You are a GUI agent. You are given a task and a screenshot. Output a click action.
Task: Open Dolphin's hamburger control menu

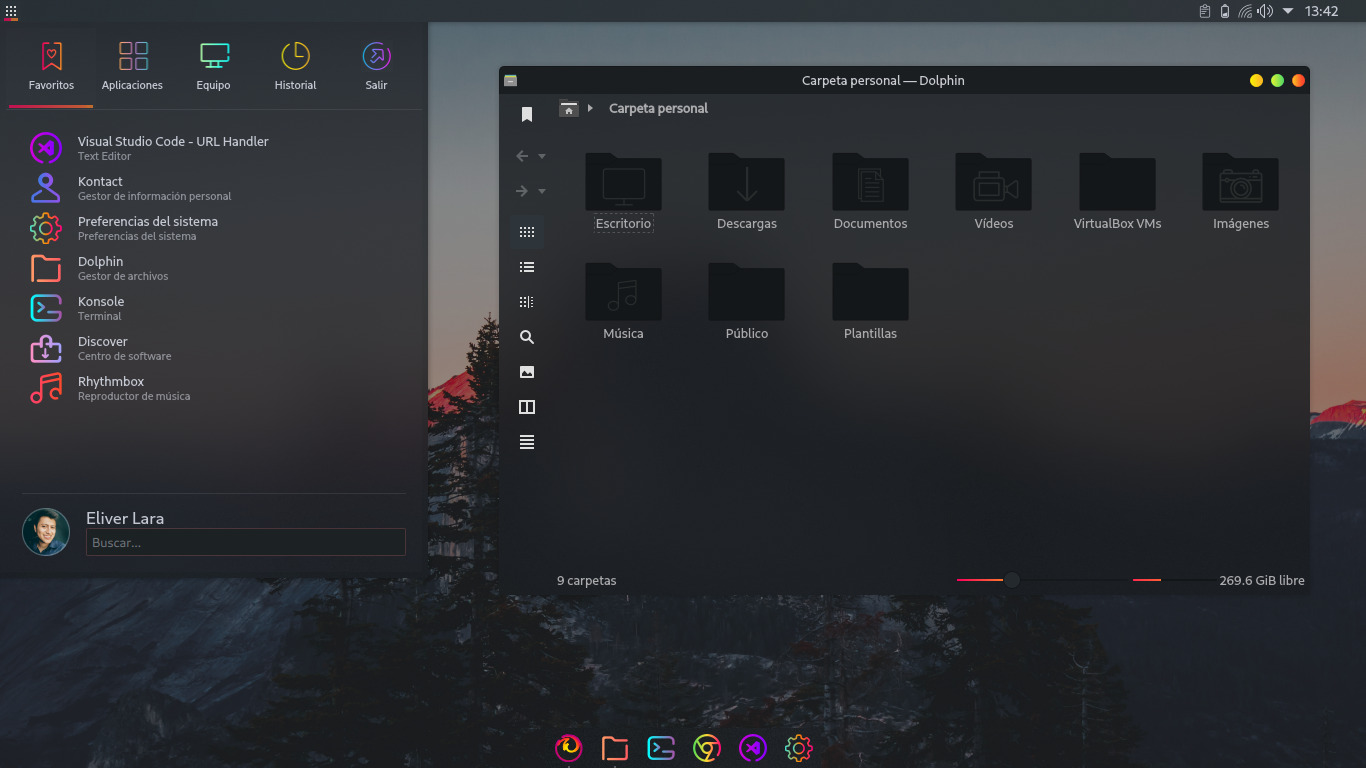[527, 442]
